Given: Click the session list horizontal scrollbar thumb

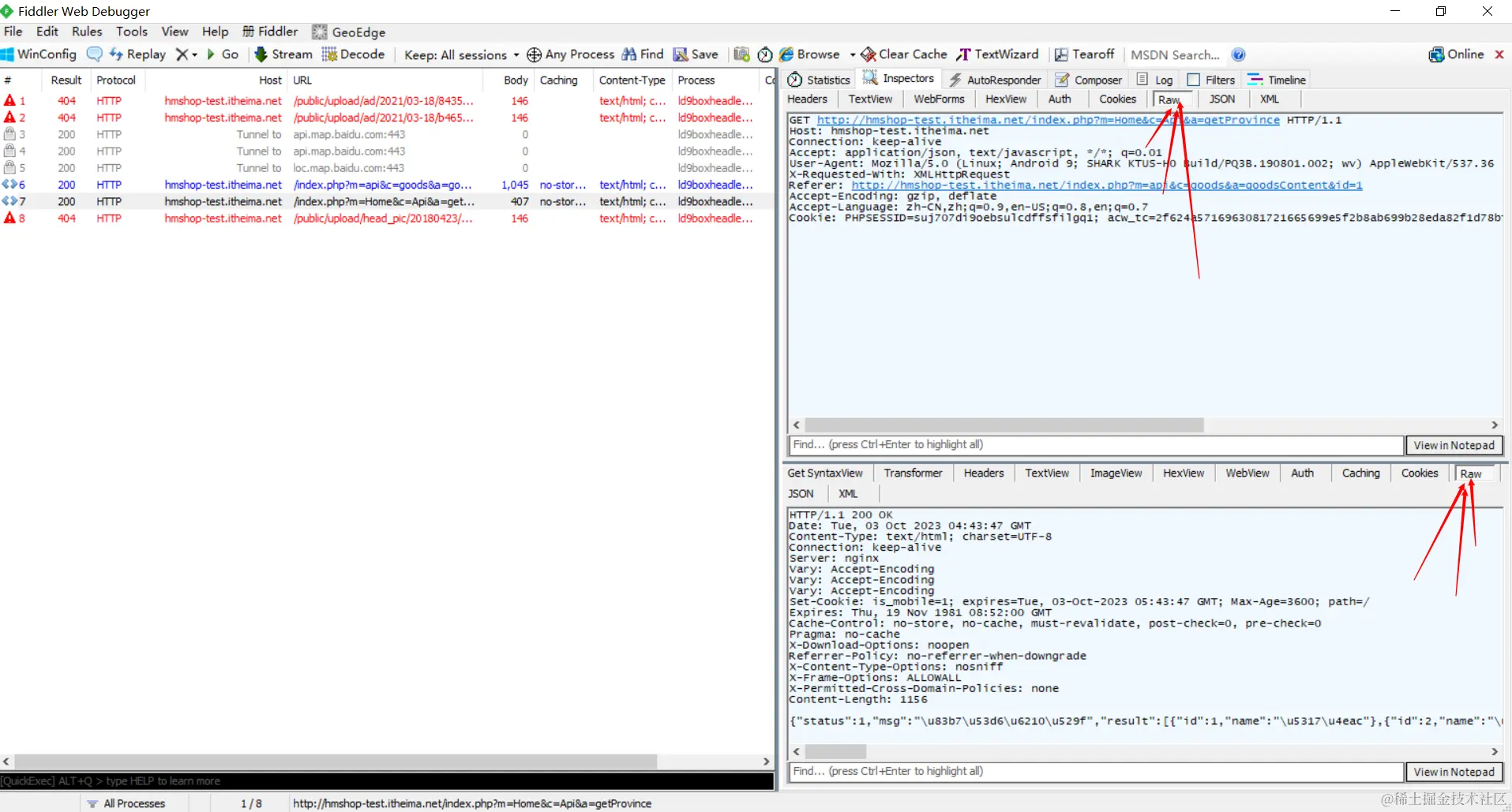Looking at the screenshot, I should [336, 761].
